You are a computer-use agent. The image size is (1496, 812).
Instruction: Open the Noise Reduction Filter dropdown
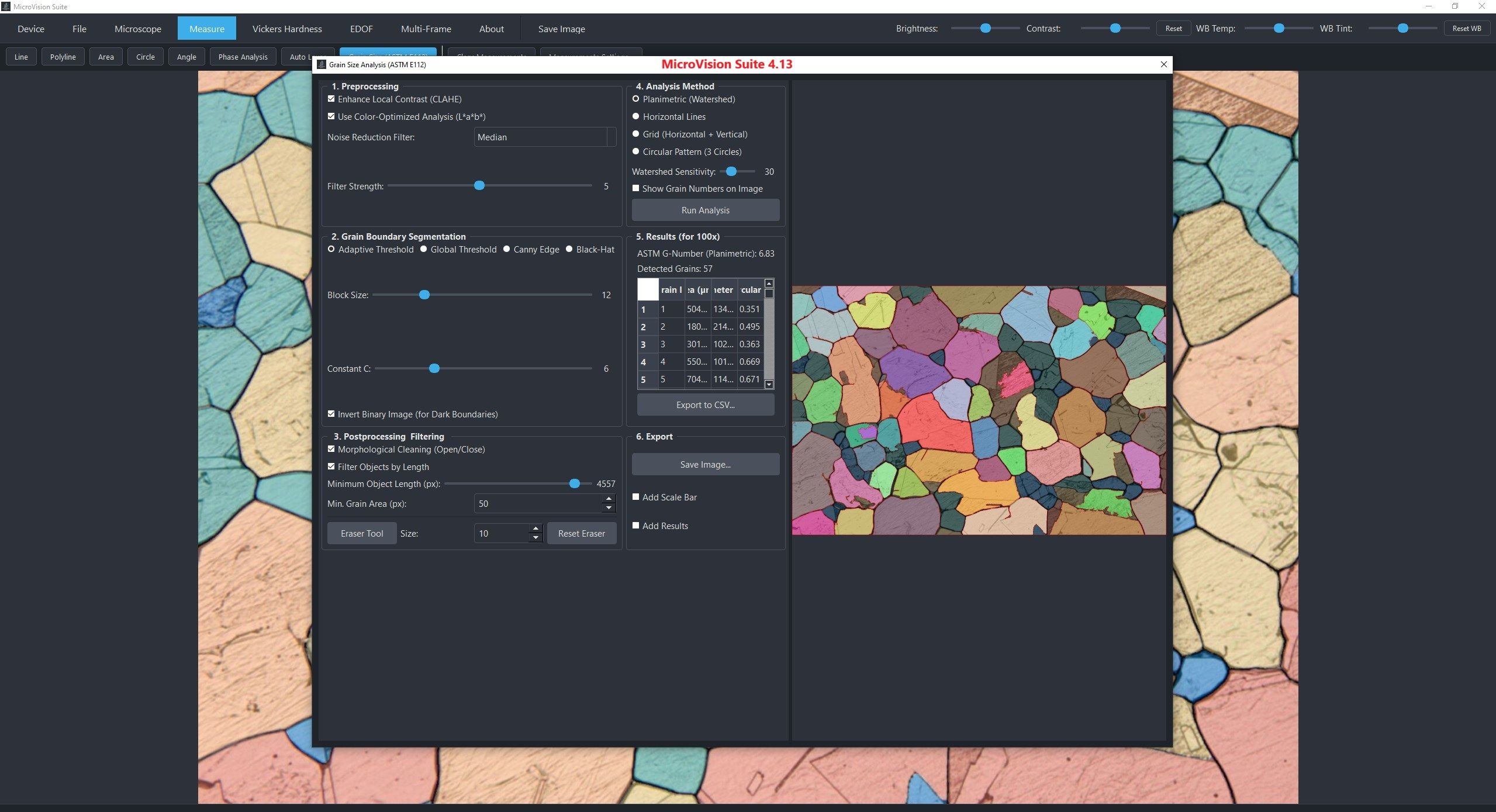pos(544,137)
